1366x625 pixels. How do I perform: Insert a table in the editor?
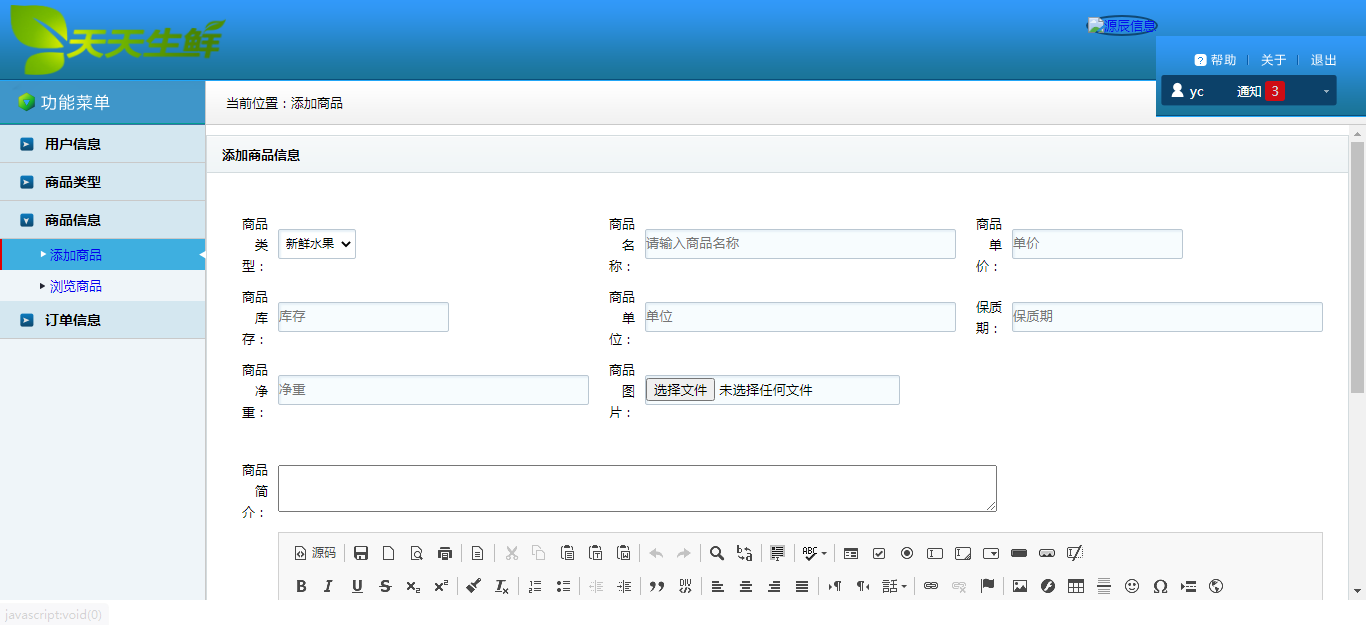click(x=1076, y=587)
